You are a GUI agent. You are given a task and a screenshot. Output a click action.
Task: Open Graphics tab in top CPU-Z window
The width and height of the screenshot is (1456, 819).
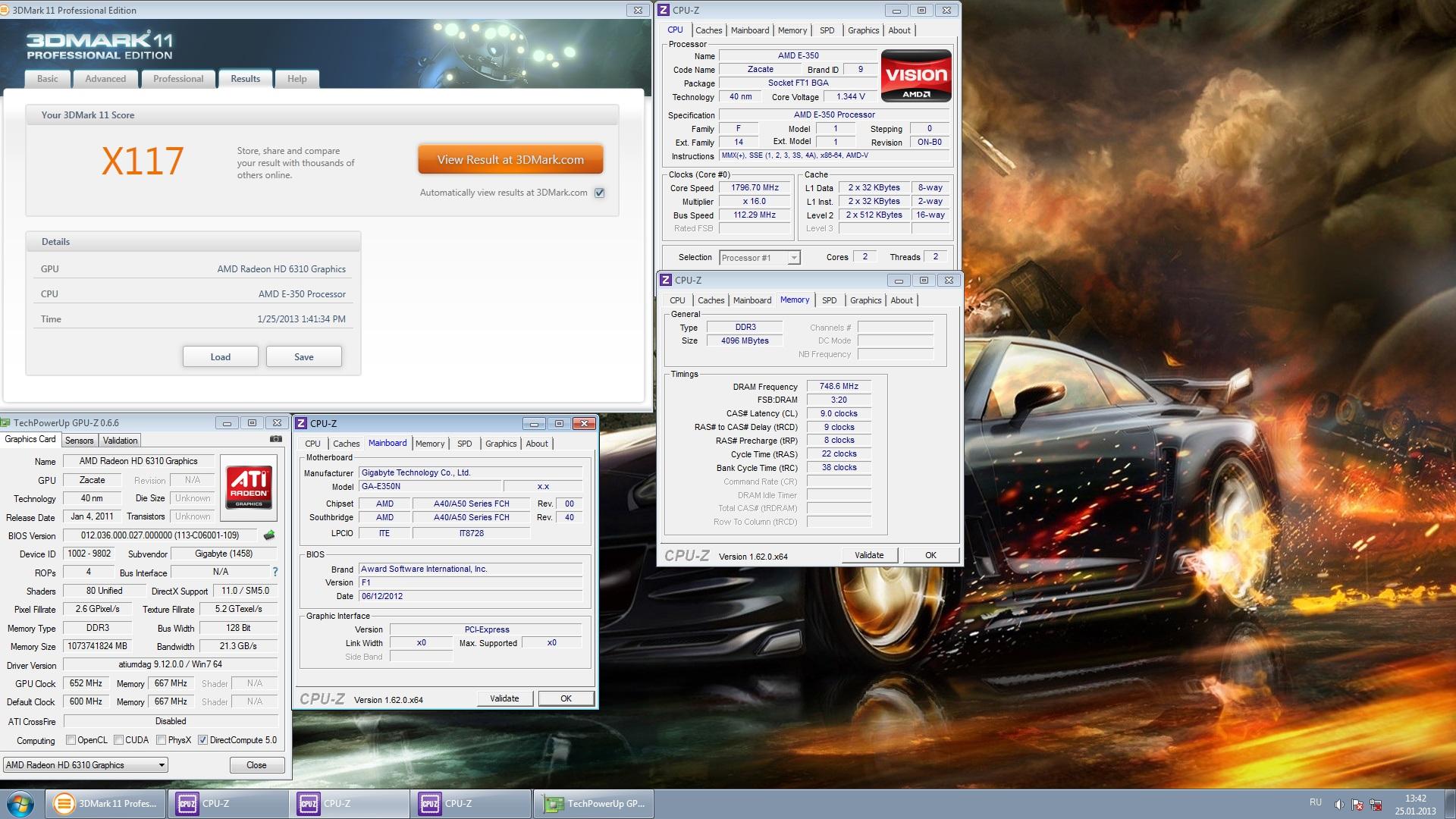(x=863, y=30)
